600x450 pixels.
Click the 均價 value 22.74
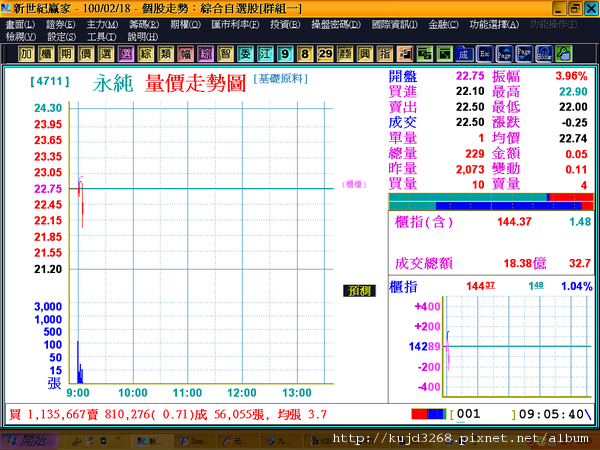coord(573,138)
